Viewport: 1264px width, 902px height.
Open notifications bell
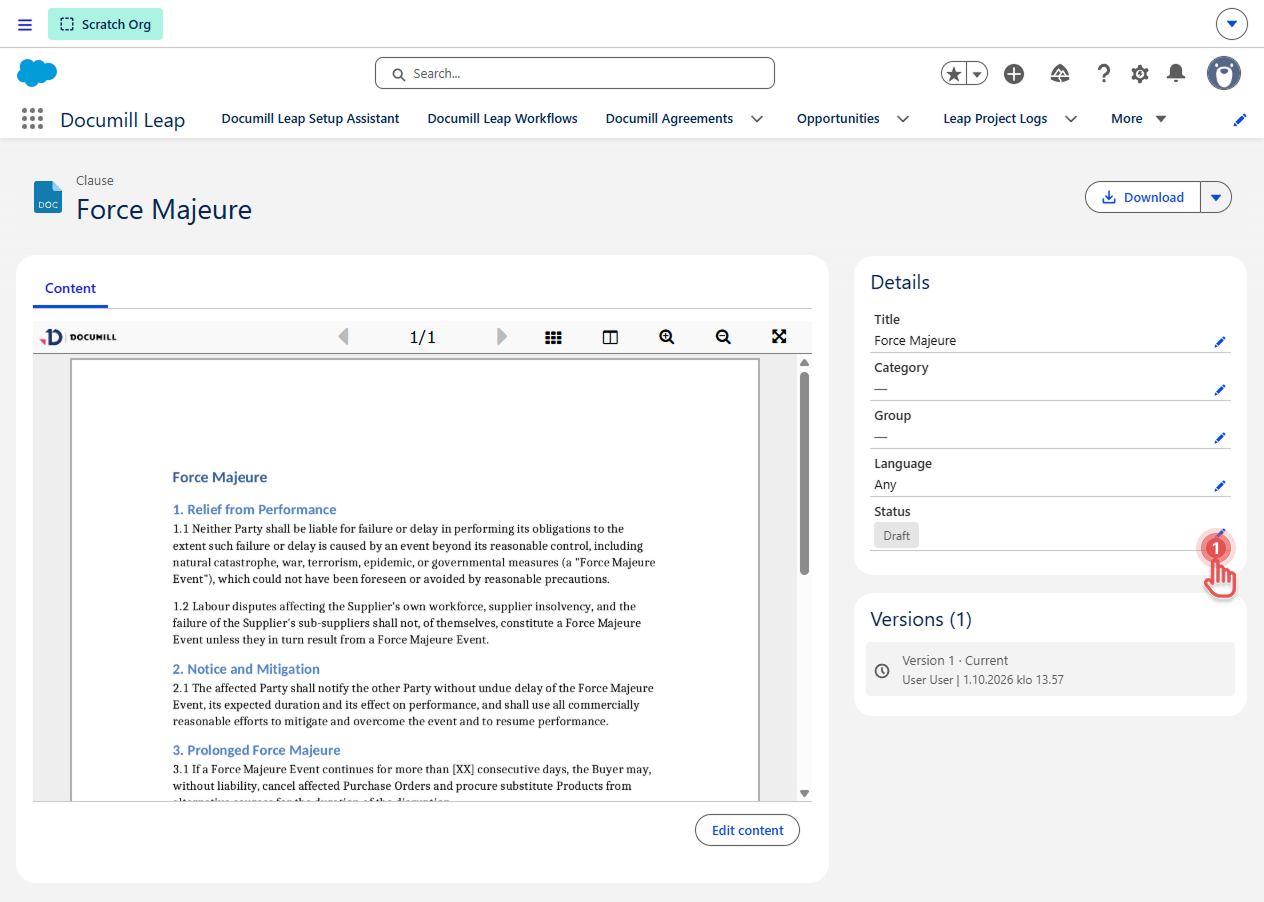(1177, 73)
